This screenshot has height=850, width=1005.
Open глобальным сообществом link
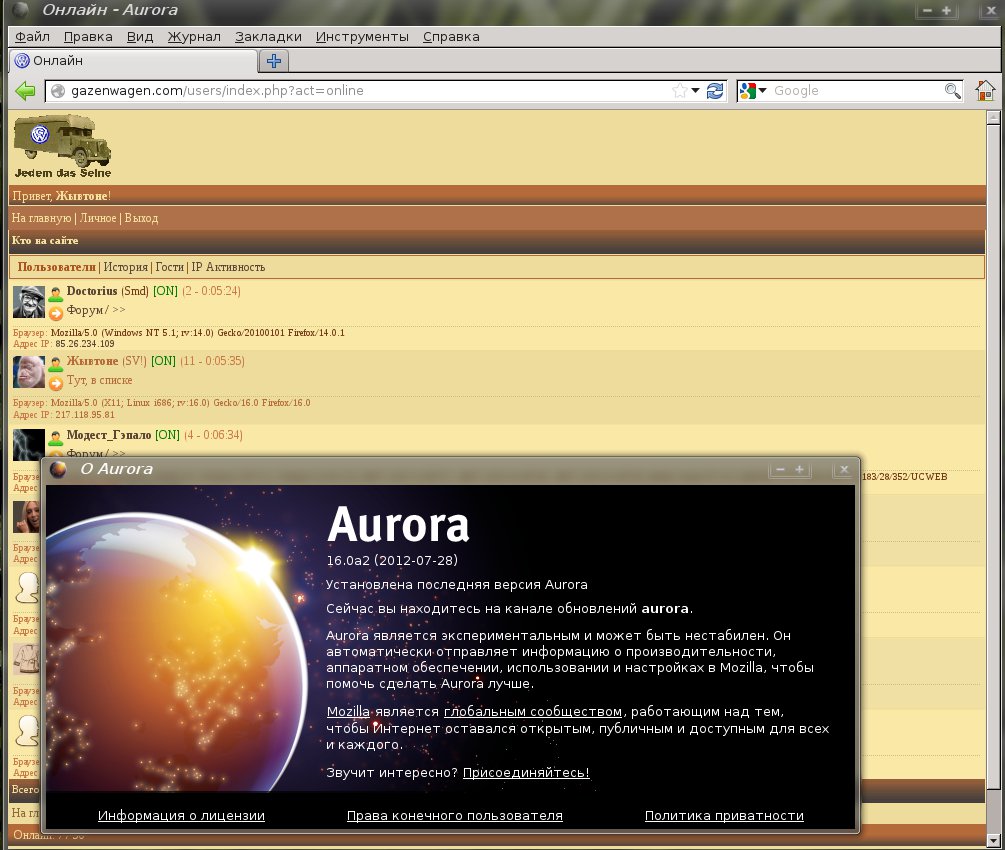pyautogui.click(x=533, y=712)
